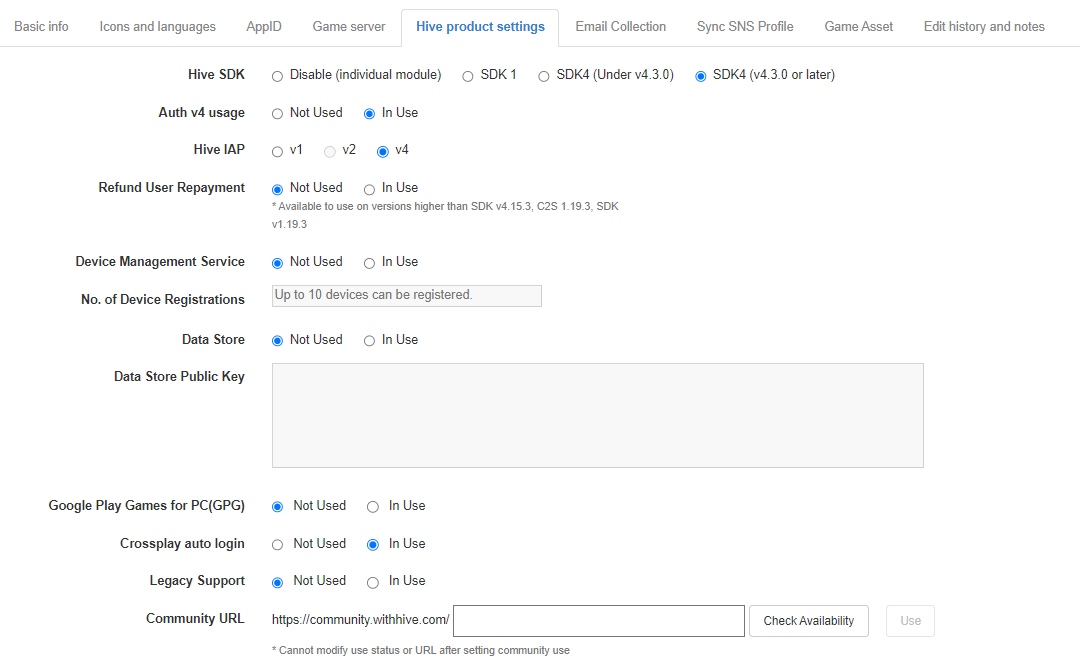Click the Community URL label

pos(195,619)
